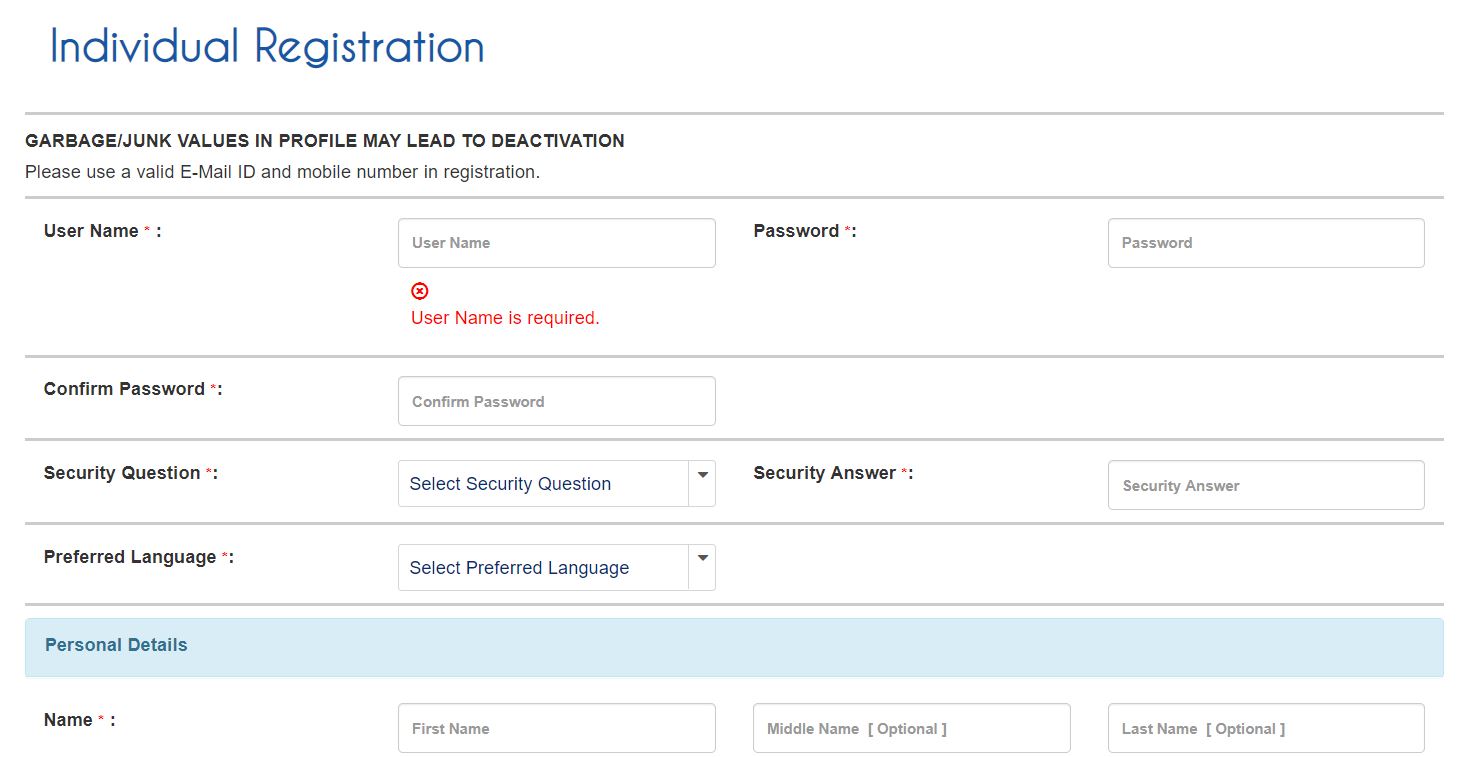1469x757 pixels.
Task: Click the optional Middle Name field
Action: pos(911,728)
